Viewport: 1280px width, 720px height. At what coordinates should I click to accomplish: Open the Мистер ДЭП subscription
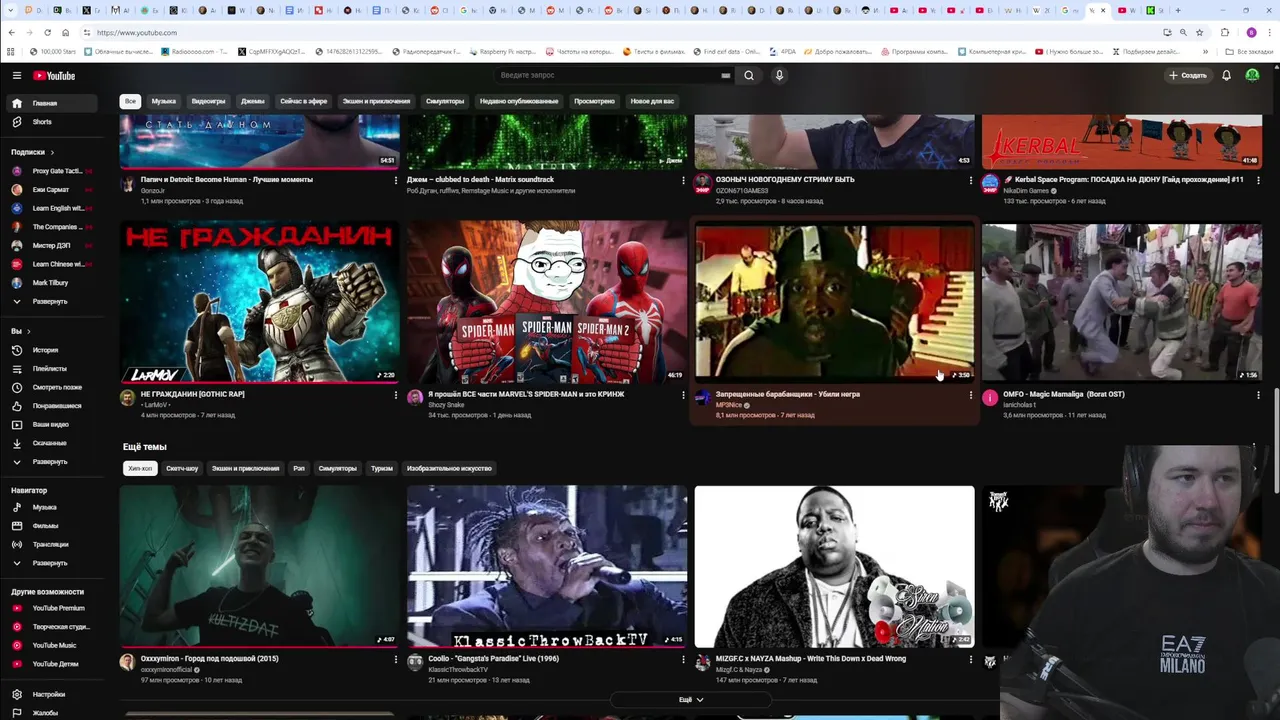point(49,245)
